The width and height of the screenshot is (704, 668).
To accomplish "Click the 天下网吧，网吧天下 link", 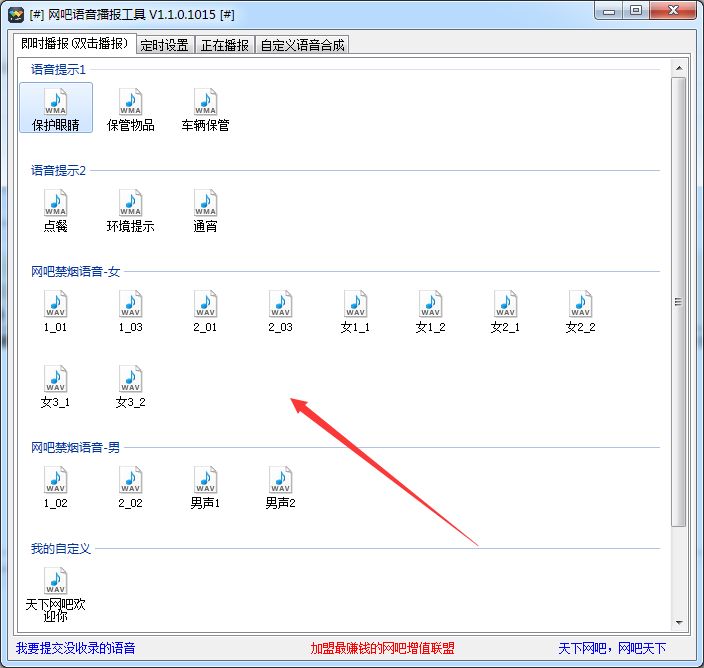I will 612,648.
